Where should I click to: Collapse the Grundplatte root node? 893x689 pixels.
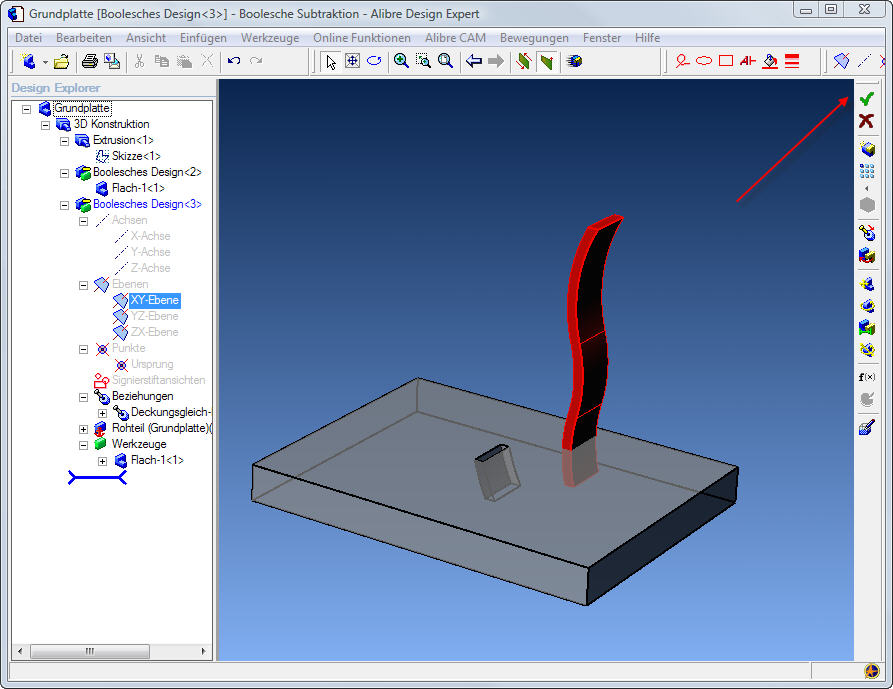[26, 109]
